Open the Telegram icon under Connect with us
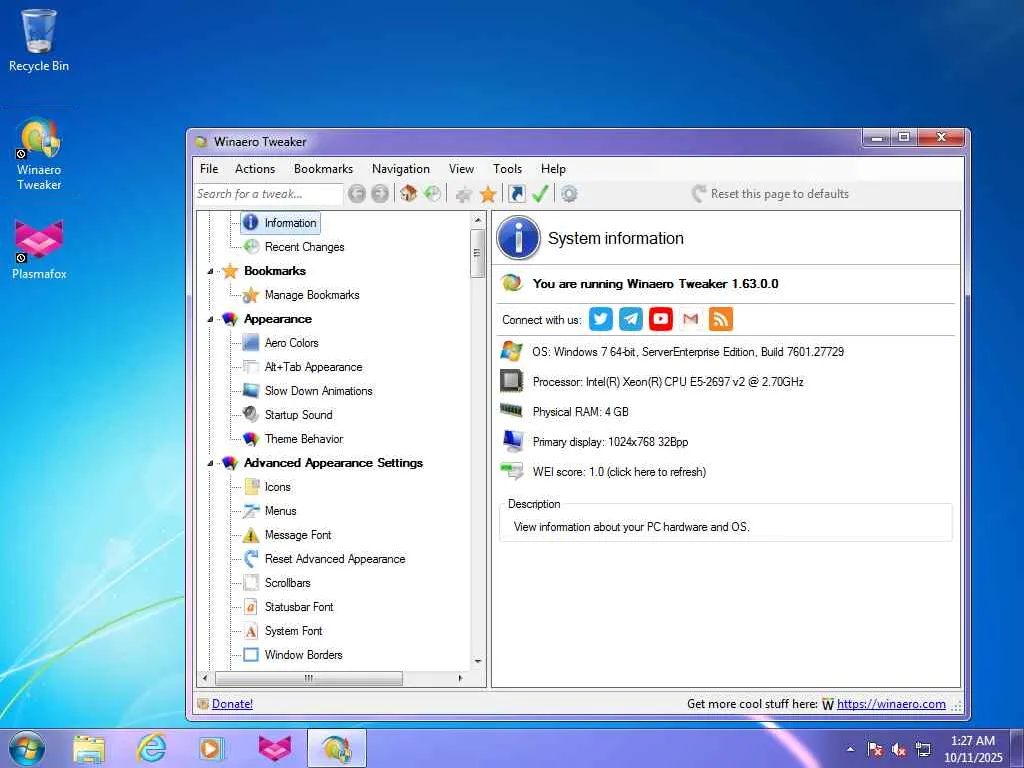Image resolution: width=1024 pixels, height=768 pixels. click(x=631, y=319)
